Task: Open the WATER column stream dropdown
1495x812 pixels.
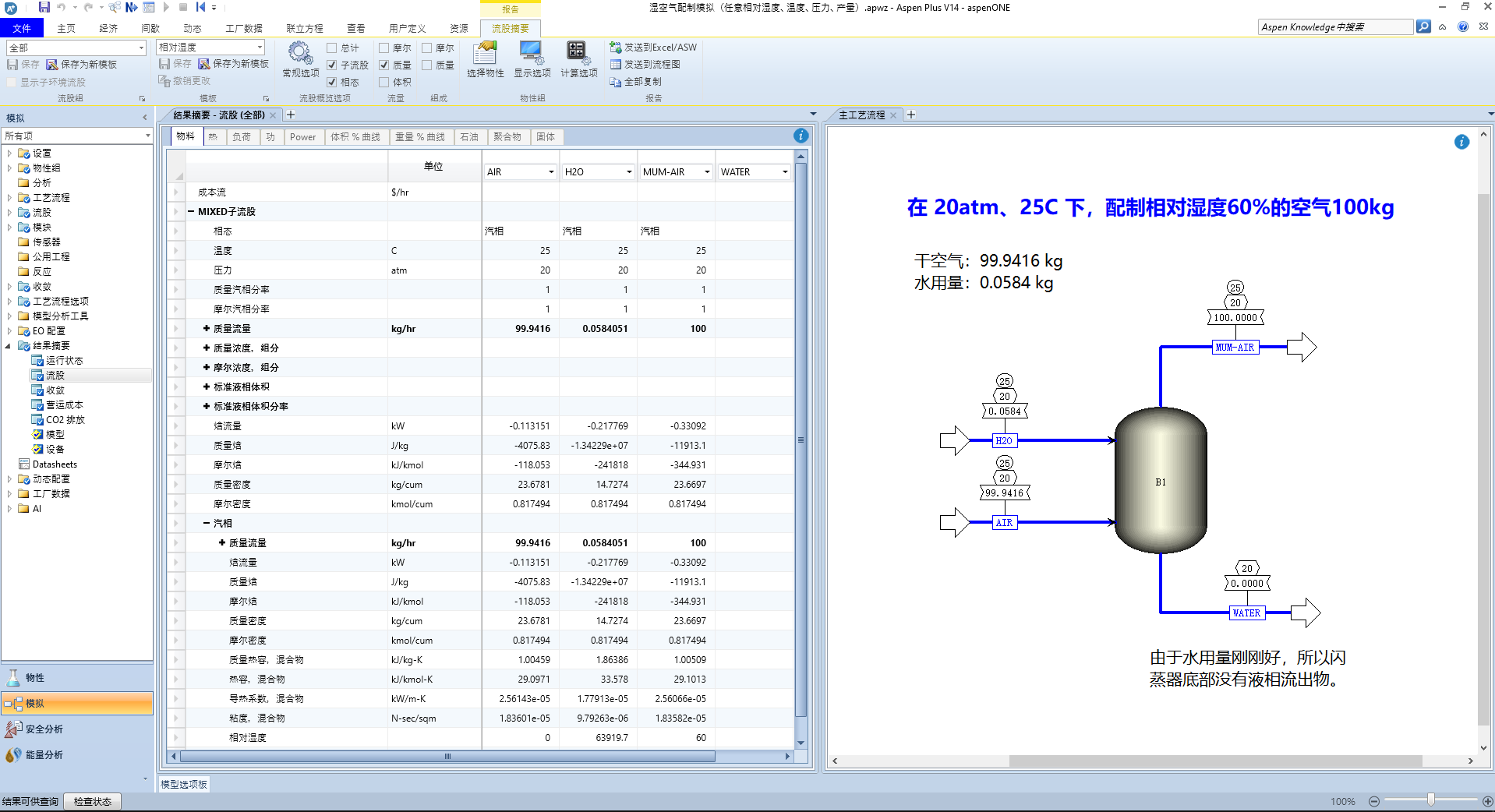Action: click(x=785, y=171)
